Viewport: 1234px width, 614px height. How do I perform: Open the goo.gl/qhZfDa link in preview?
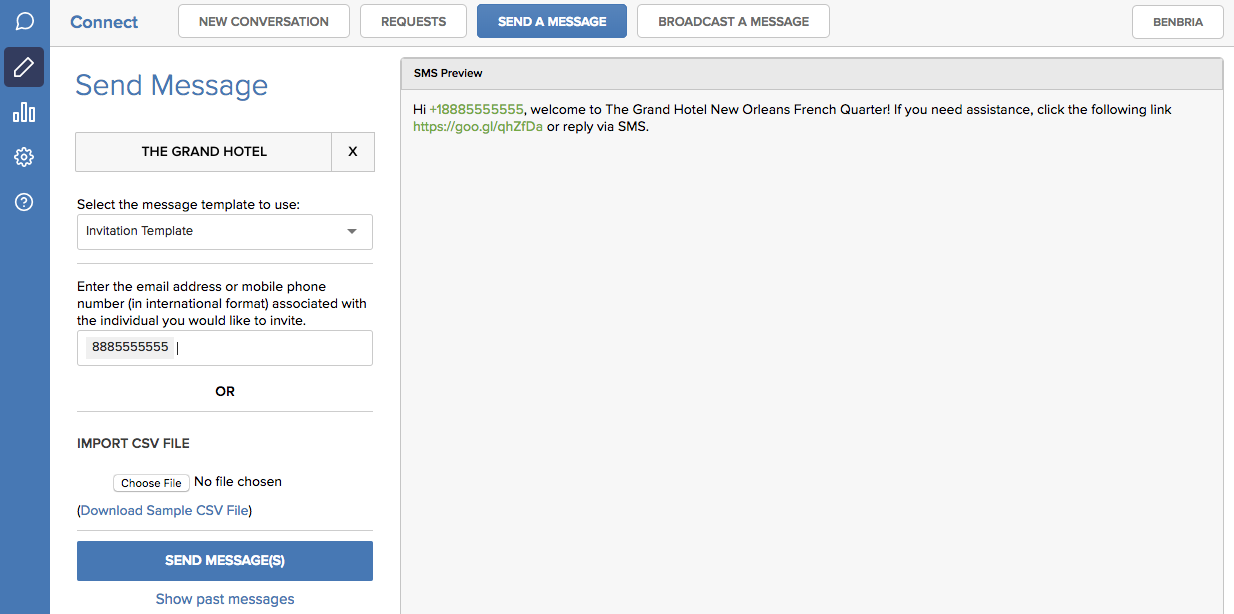[478, 127]
